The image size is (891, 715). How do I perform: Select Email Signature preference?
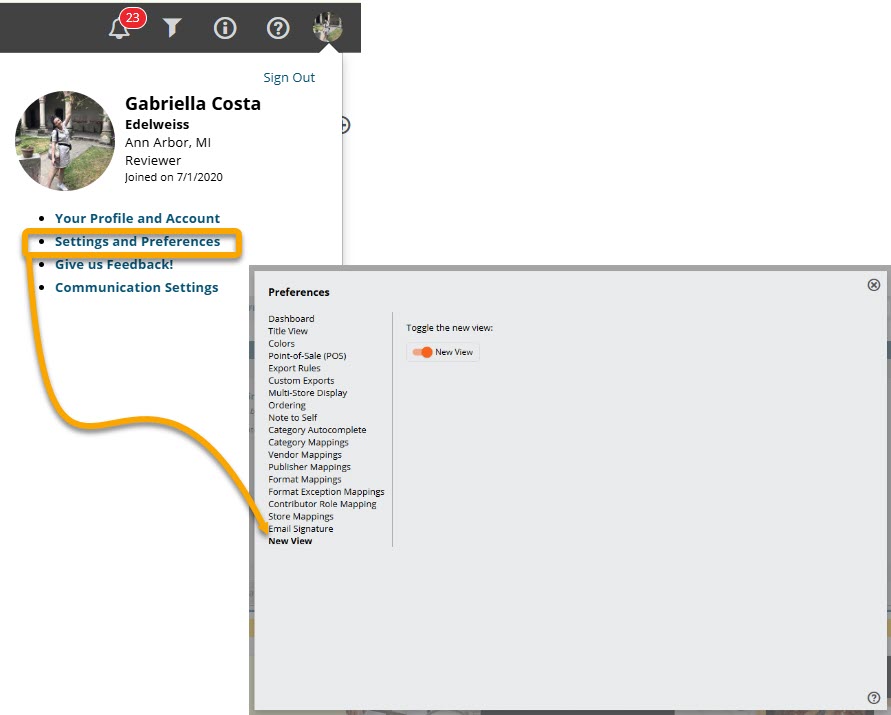pos(301,529)
